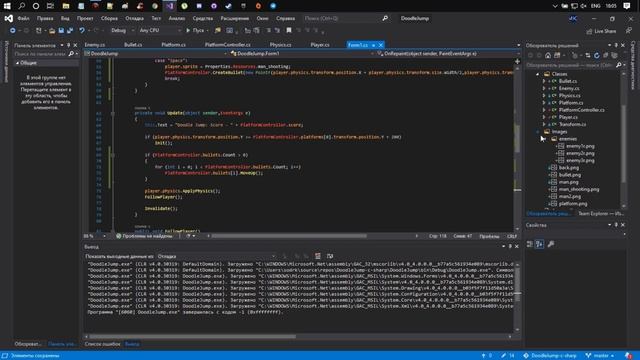Toggle categorized view in Properties panel
The height and width of the screenshot is (360, 640).
(529, 244)
